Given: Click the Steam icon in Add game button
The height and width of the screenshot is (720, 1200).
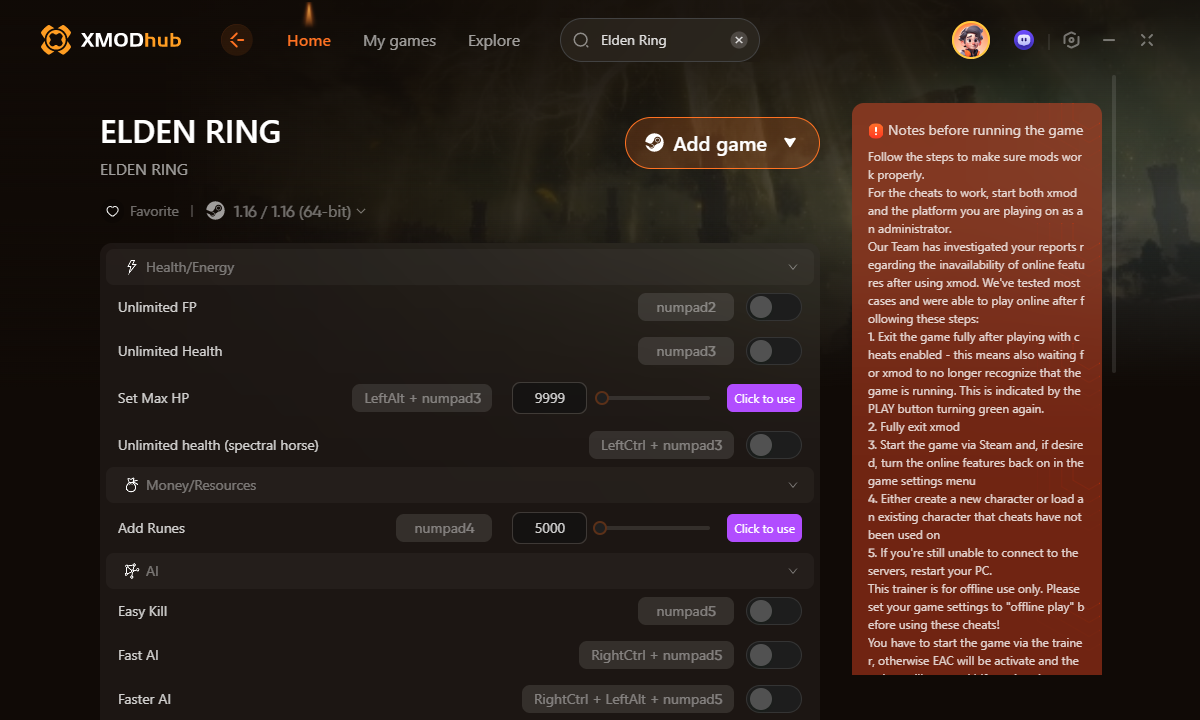Looking at the screenshot, I should click(654, 143).
